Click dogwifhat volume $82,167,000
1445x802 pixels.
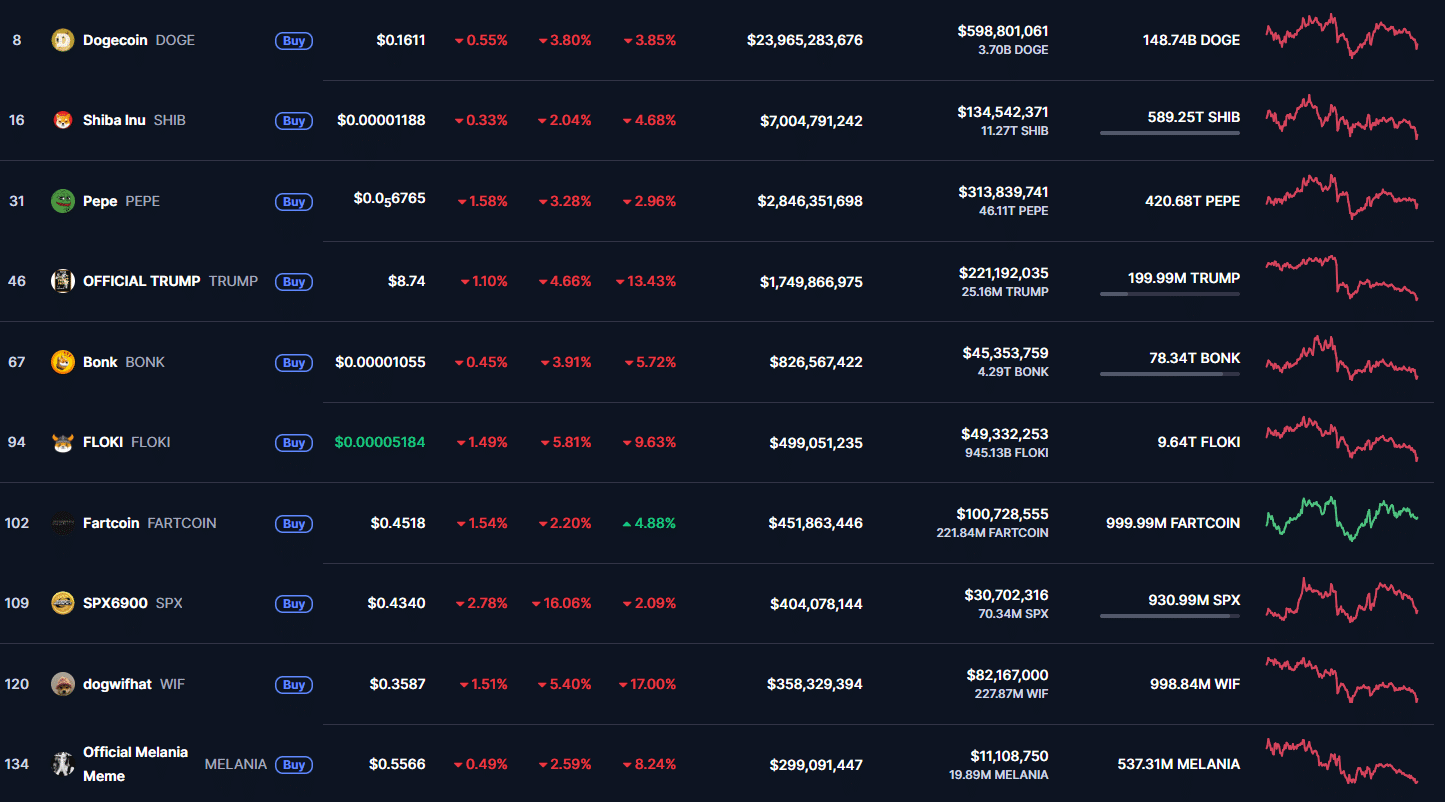point(1008,675)
